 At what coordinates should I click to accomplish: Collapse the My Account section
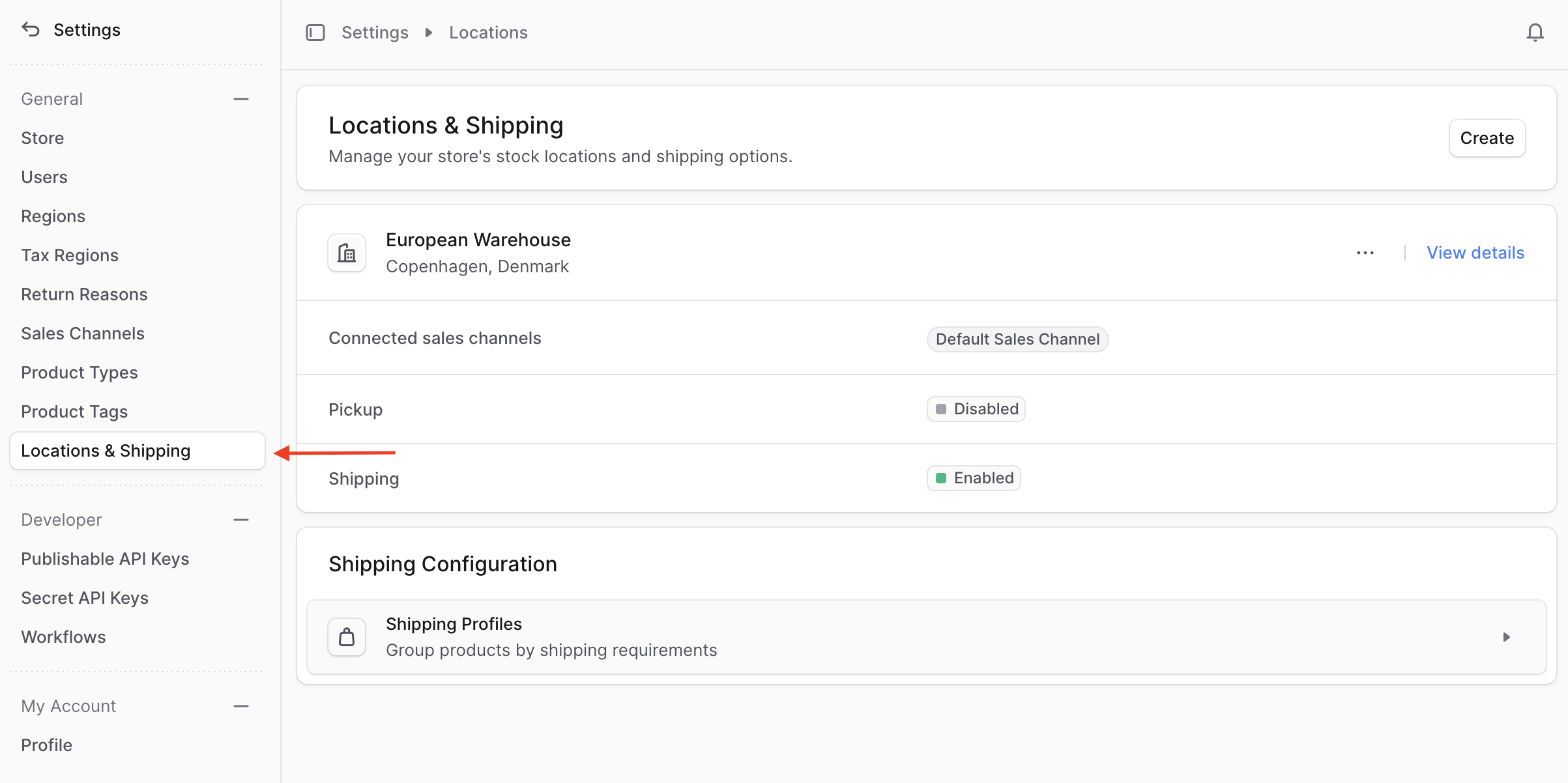point(240,705)
